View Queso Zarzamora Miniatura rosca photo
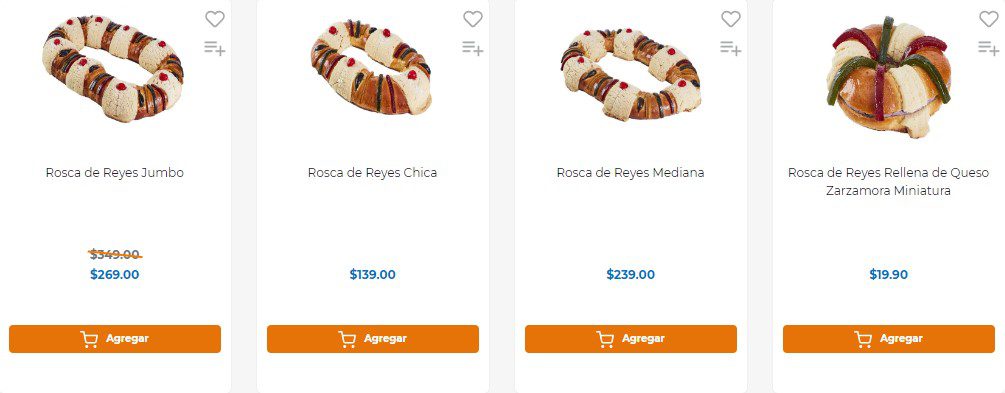 (x=888, y=77)
